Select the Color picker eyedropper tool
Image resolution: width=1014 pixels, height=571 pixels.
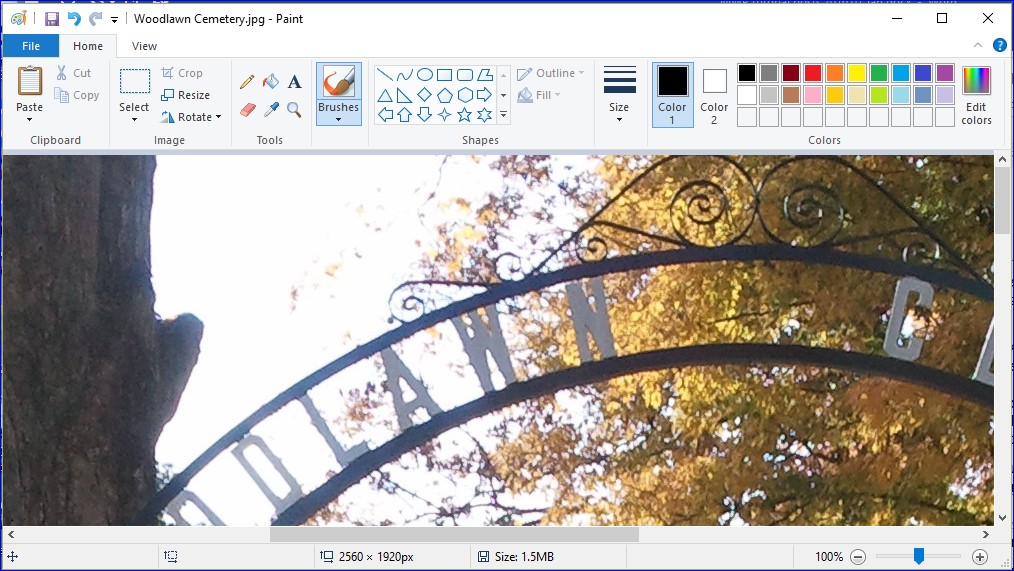coord(270,110)
